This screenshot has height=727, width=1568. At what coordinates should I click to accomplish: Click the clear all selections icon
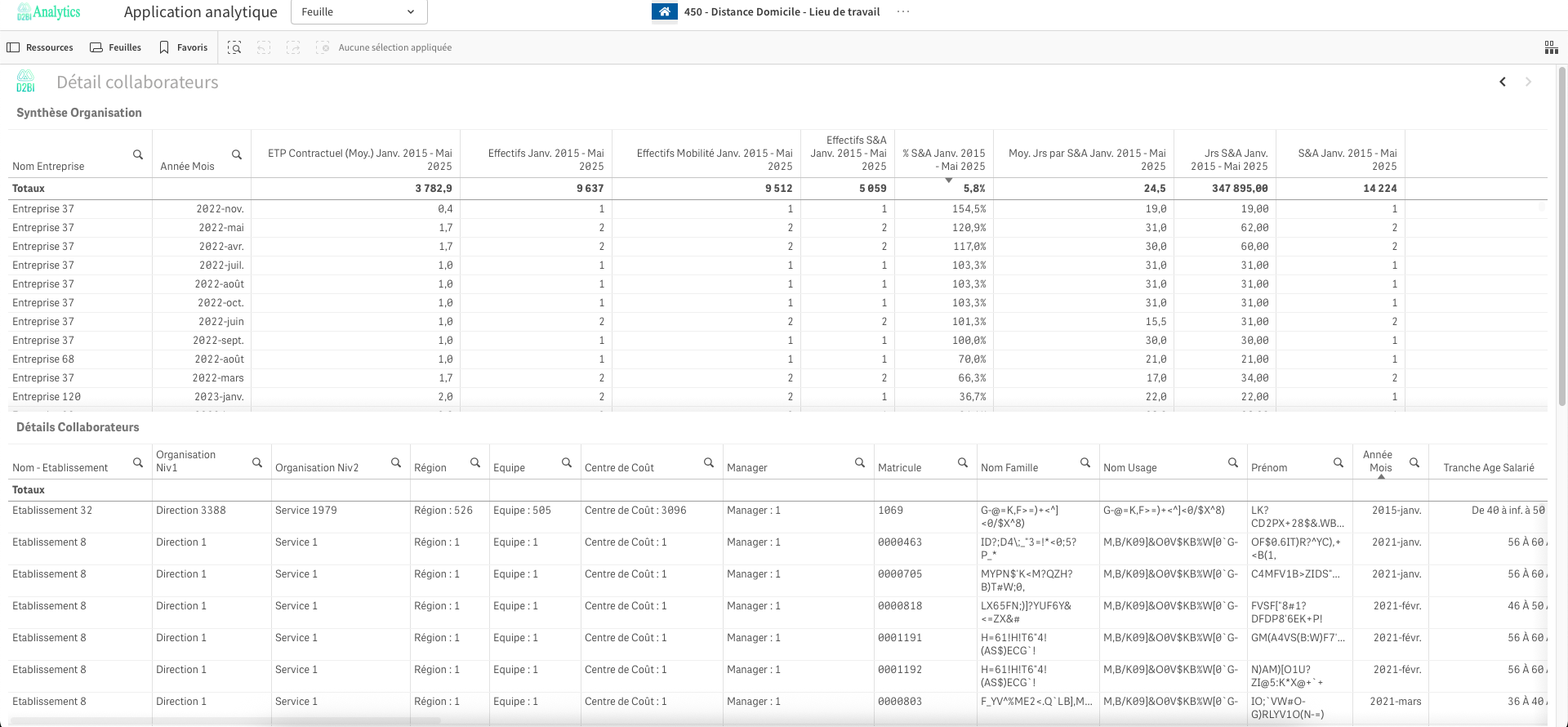[x=323, y=47]
